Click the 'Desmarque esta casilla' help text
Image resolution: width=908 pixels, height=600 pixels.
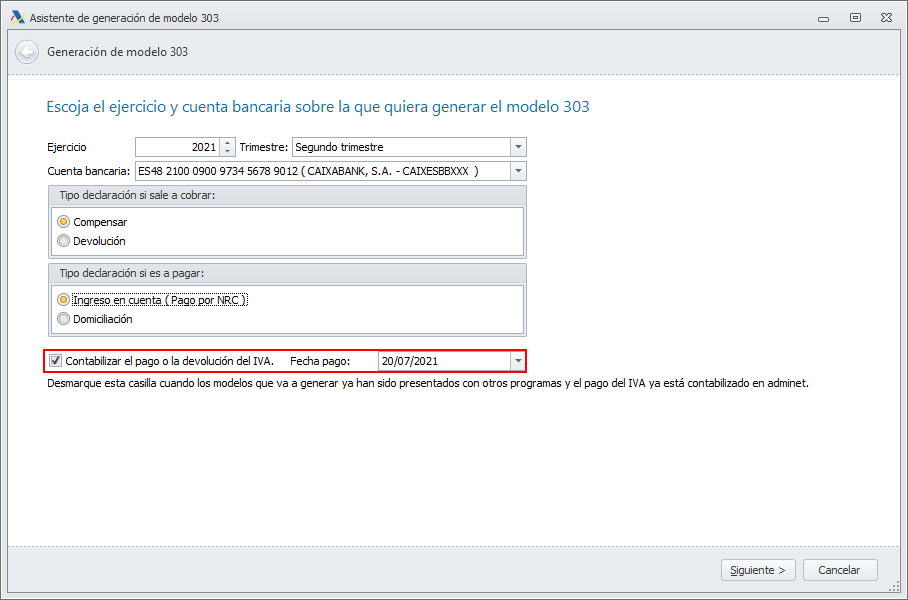click(x=428, y=383)
